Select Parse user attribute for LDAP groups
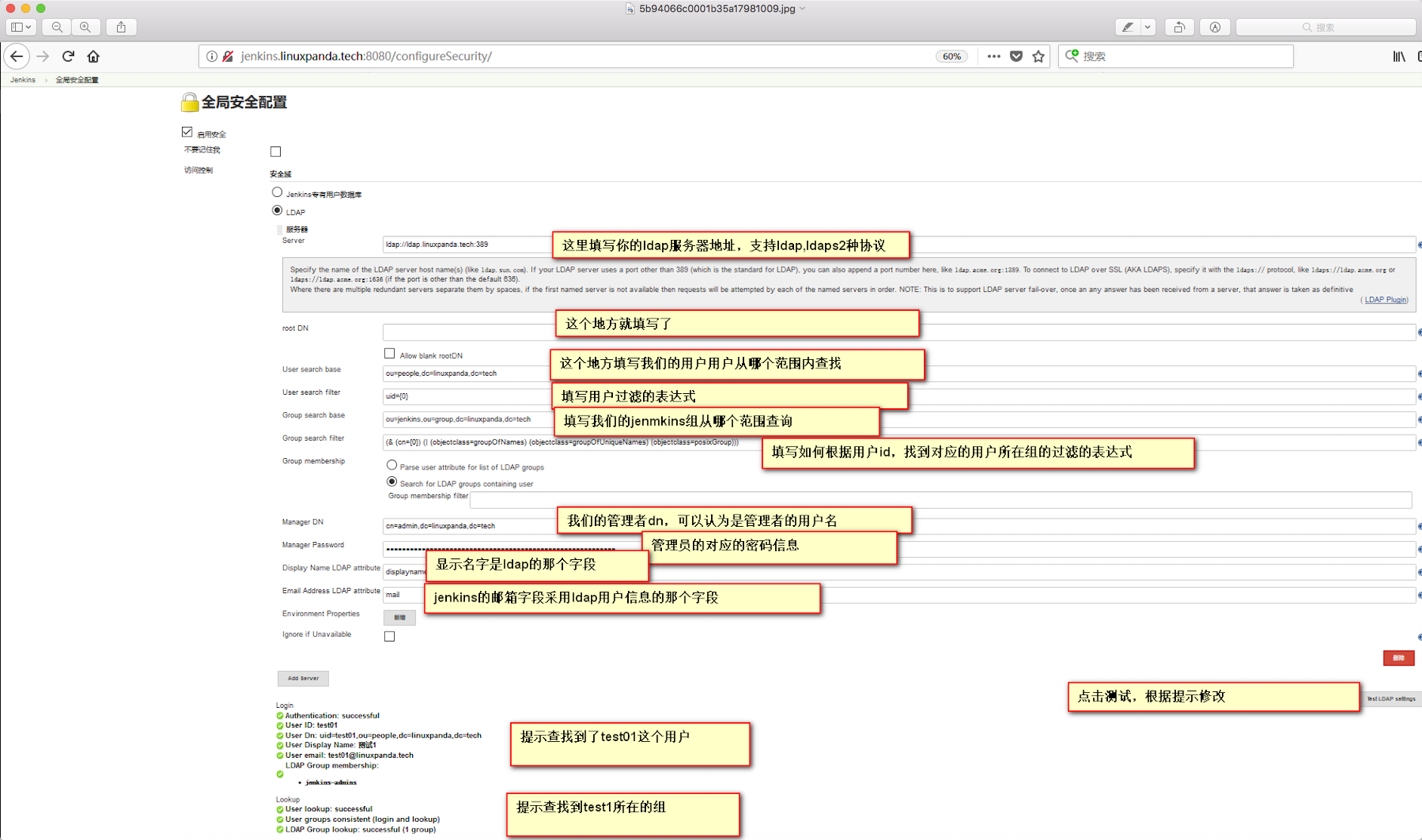 (x=392, y=465)
